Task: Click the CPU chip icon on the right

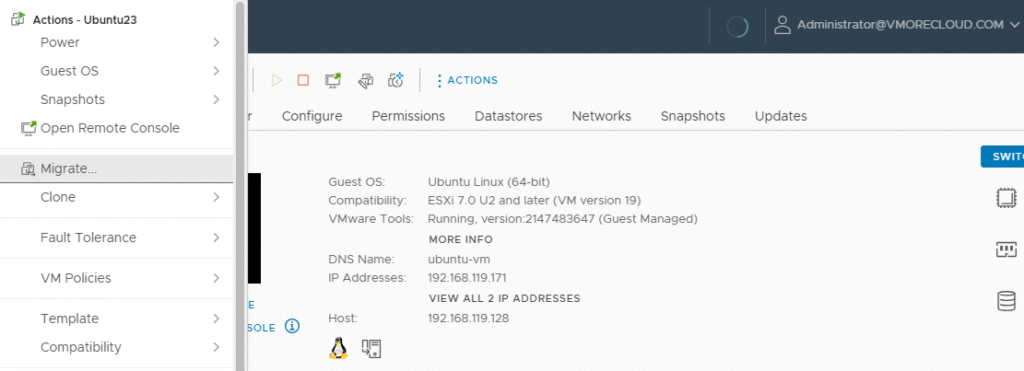Action: [x=1006, y=198]
